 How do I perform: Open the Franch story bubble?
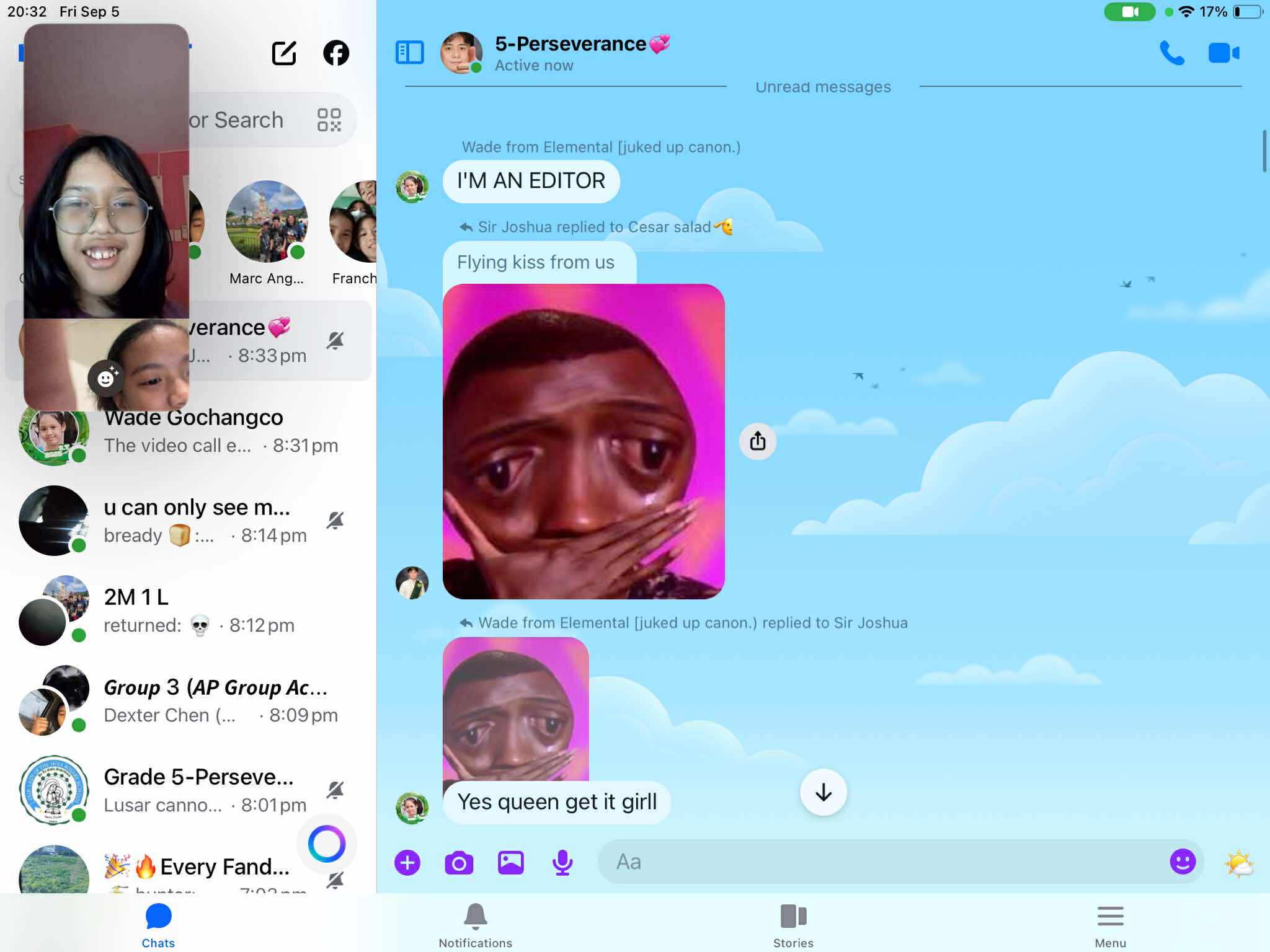coord(354,232)
